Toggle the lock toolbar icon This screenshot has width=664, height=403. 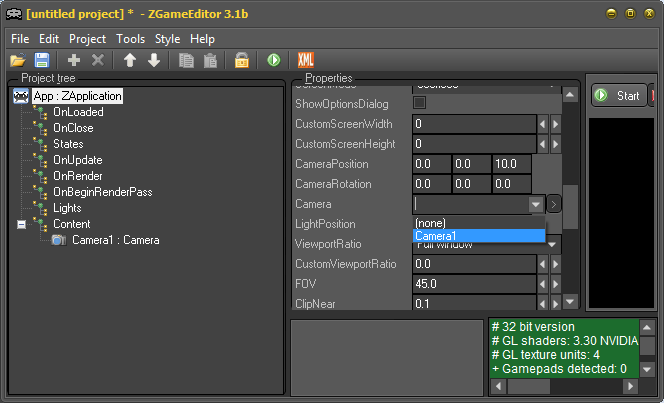[x=242, y=60]
